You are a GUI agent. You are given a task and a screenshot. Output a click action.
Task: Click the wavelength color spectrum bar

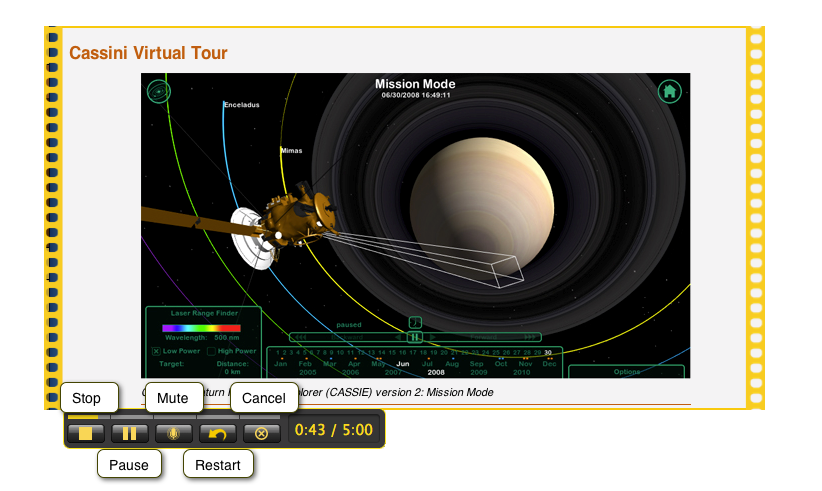pos(201,328)
